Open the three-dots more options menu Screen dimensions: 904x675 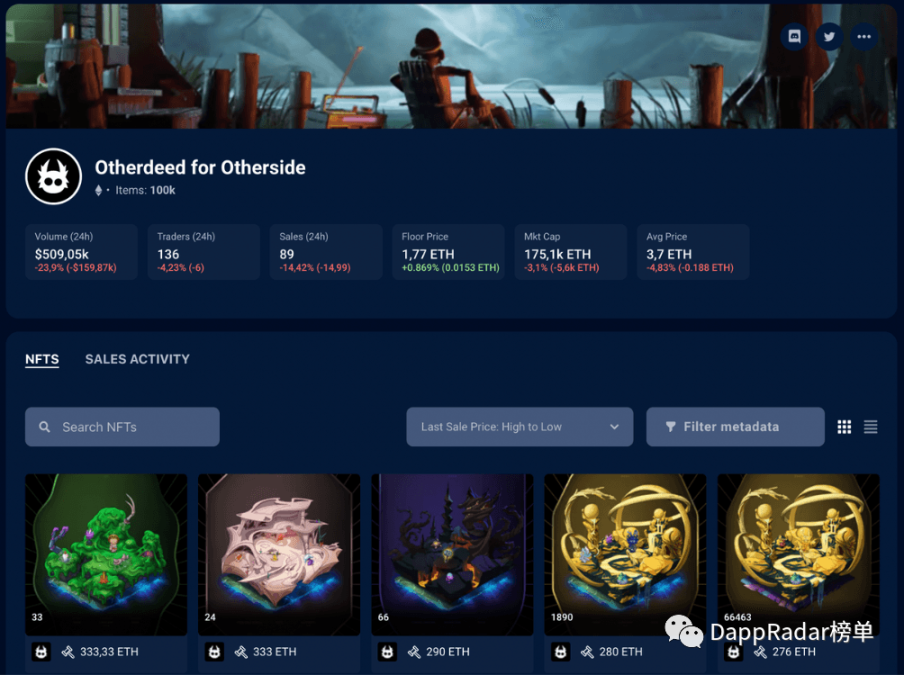(864, 36)
